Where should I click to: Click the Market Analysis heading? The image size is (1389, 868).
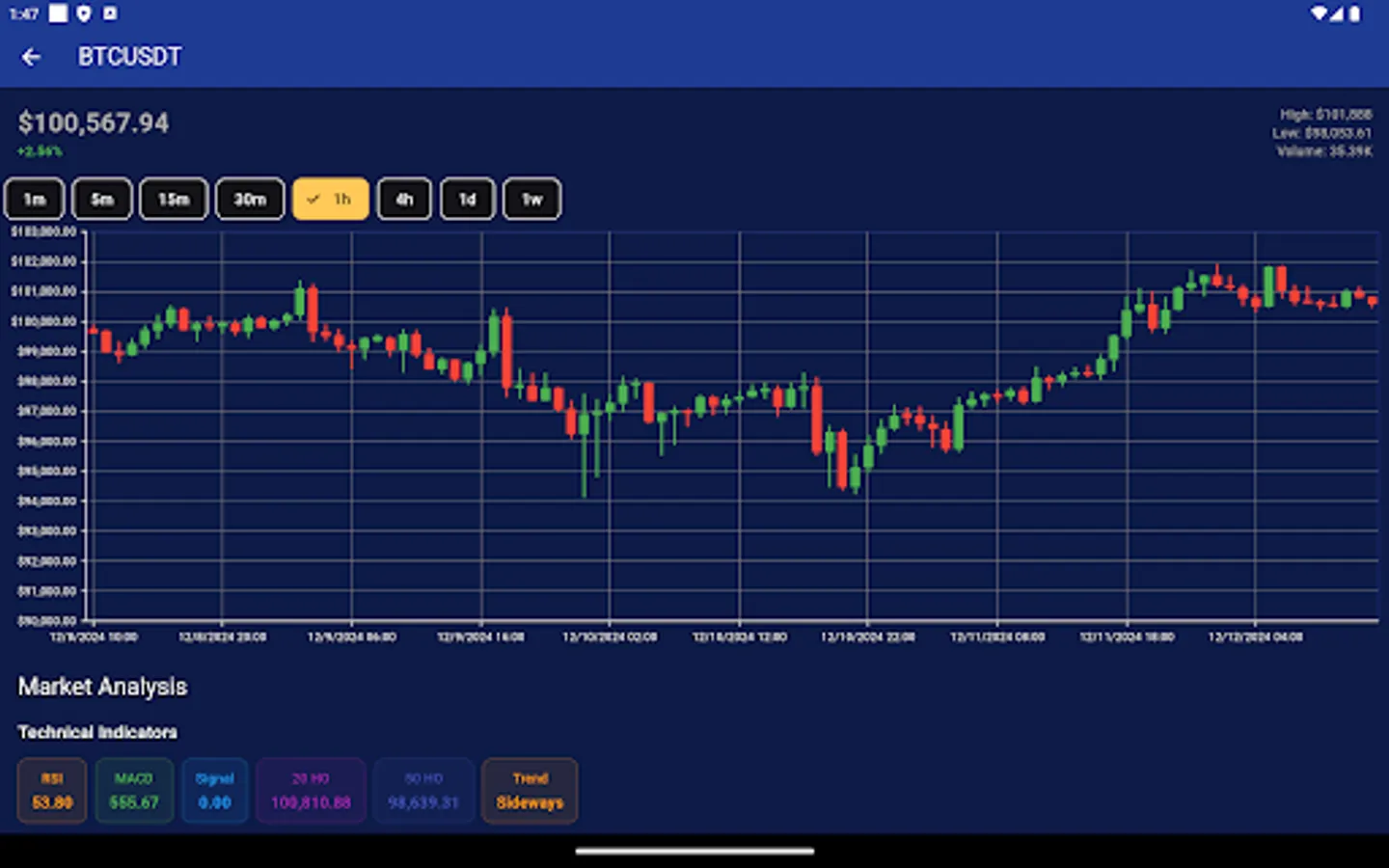[x=102, y=687]
